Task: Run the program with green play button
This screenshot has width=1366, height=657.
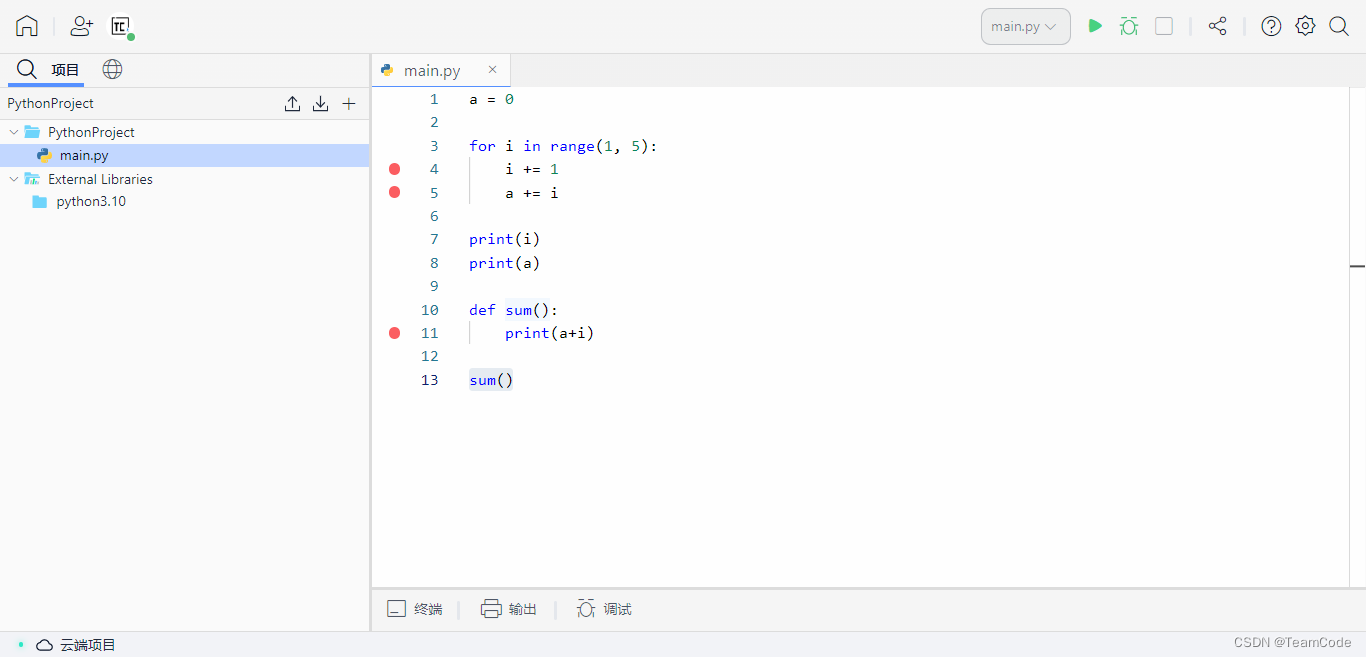Action: click(1095, 26)
